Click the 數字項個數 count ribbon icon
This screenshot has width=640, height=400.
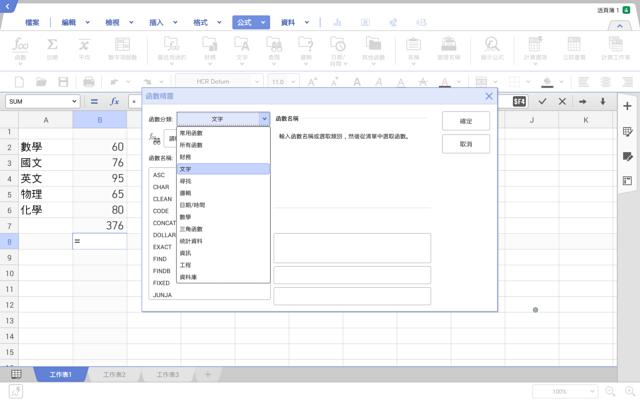[122, 48]
